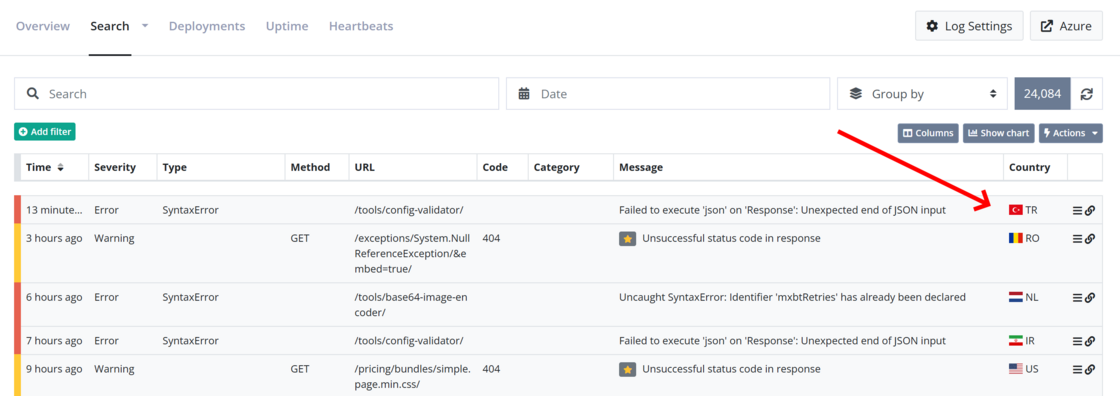1120x396 pixels.
Task: Click the refresh icon beside 24,084 count
Action: [x=1086, y=94]
